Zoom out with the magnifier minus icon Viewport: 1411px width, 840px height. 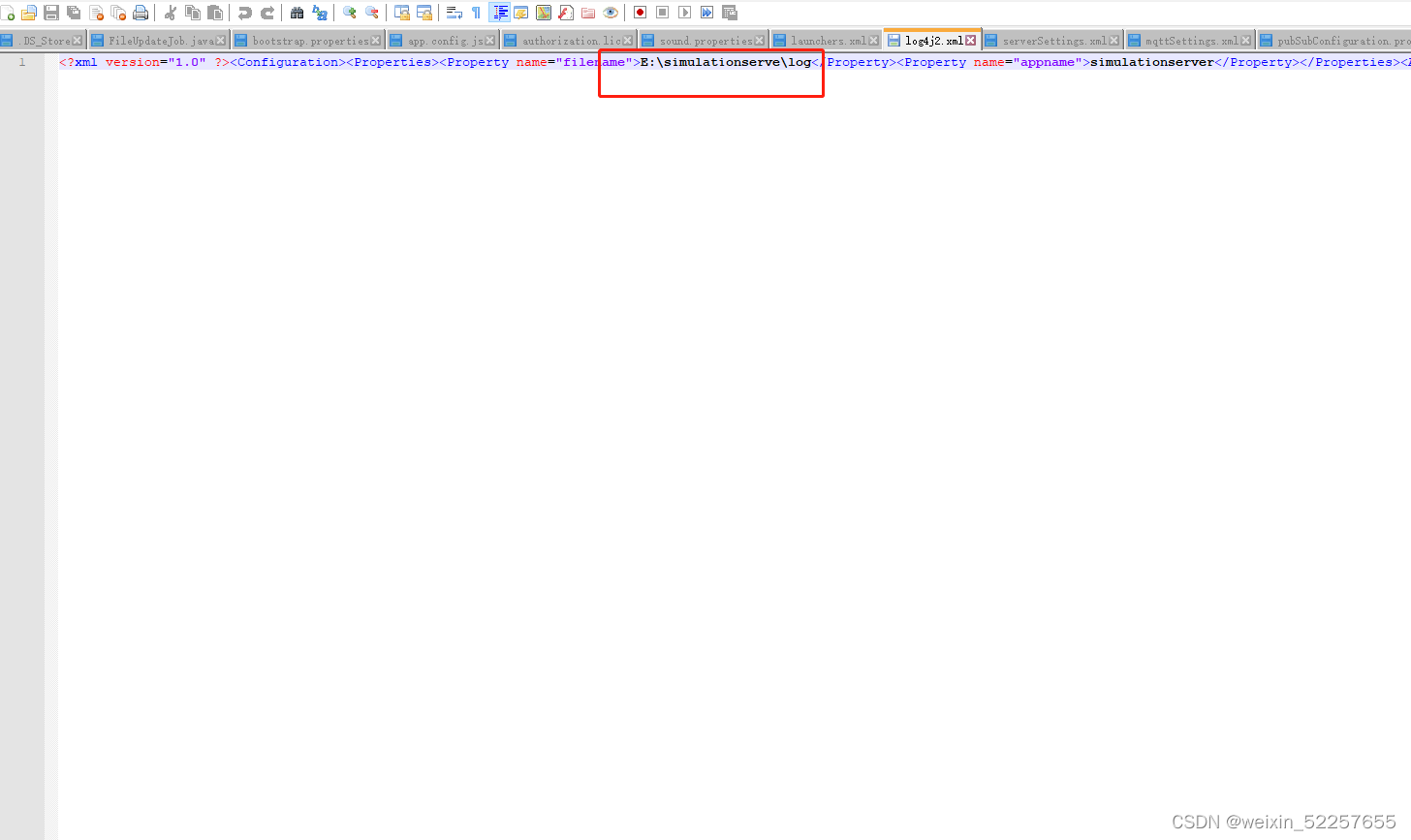coord(371,13)
